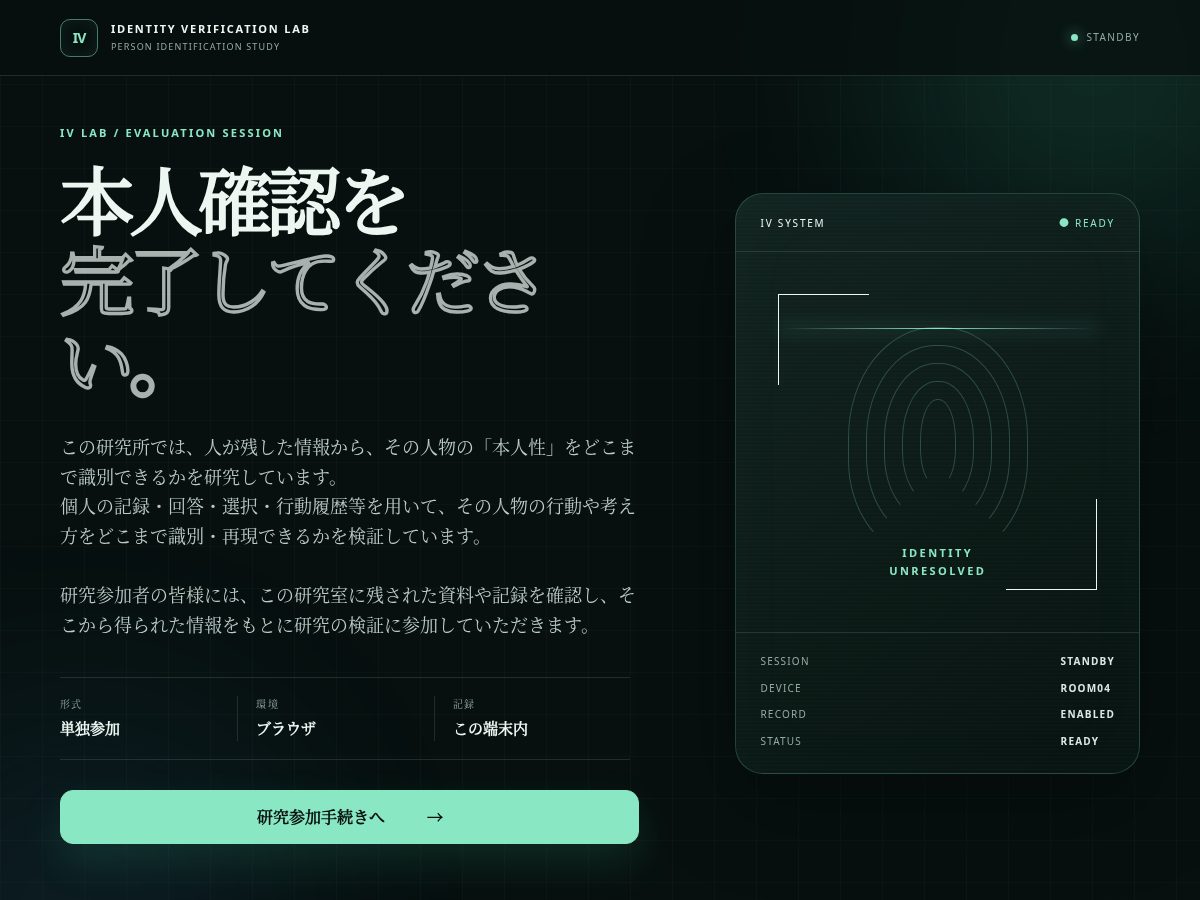The image size is (1200, 900).
Task: Click the RECORD row label
Action: pos(783,714)
